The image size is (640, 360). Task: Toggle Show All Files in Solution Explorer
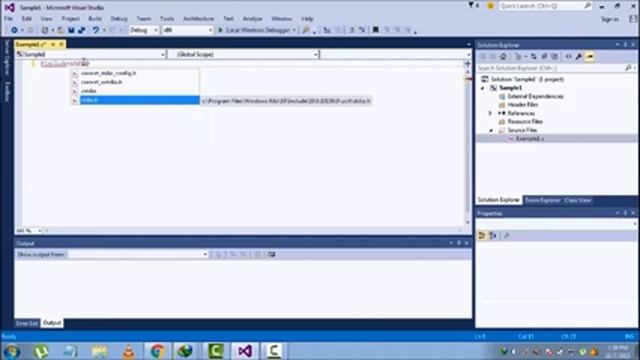point(554,57)
